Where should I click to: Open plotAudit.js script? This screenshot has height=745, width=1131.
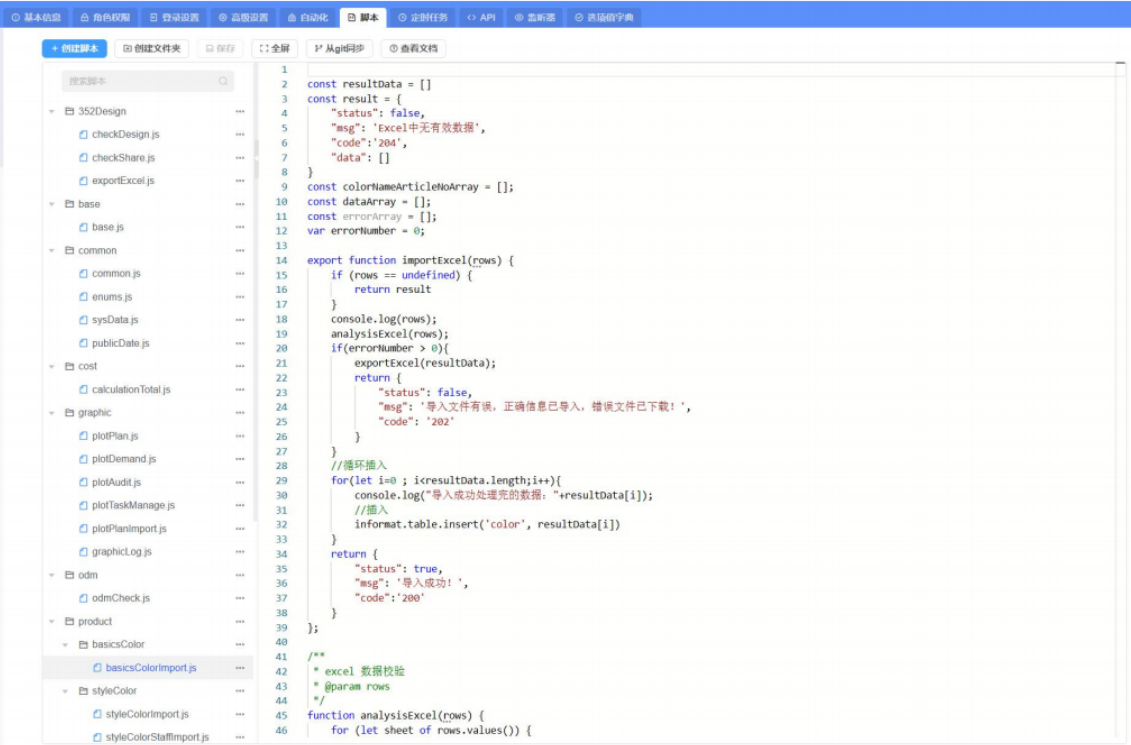[116, 482]
